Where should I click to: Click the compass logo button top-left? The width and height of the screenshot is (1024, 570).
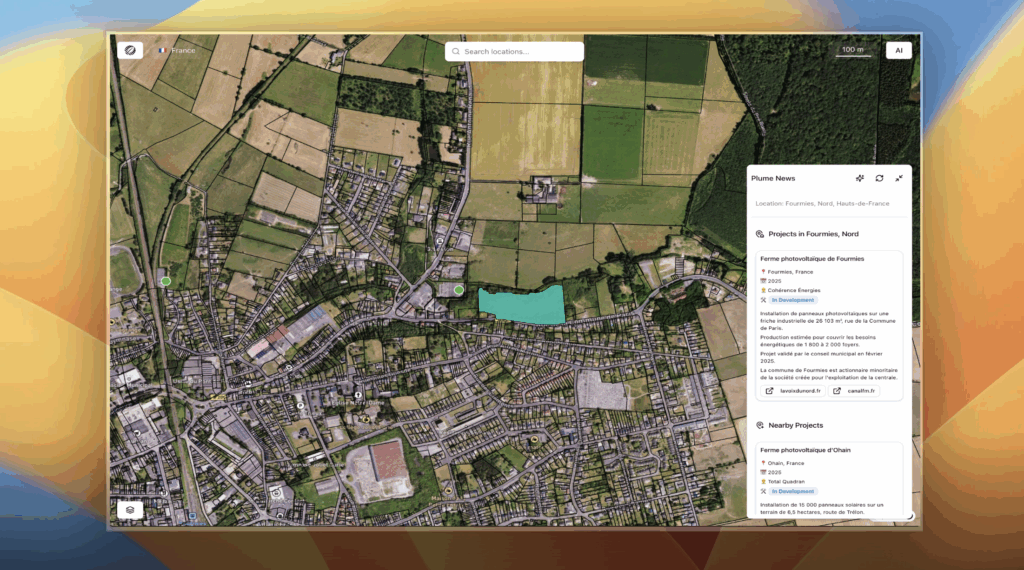(x=130, y=50)
